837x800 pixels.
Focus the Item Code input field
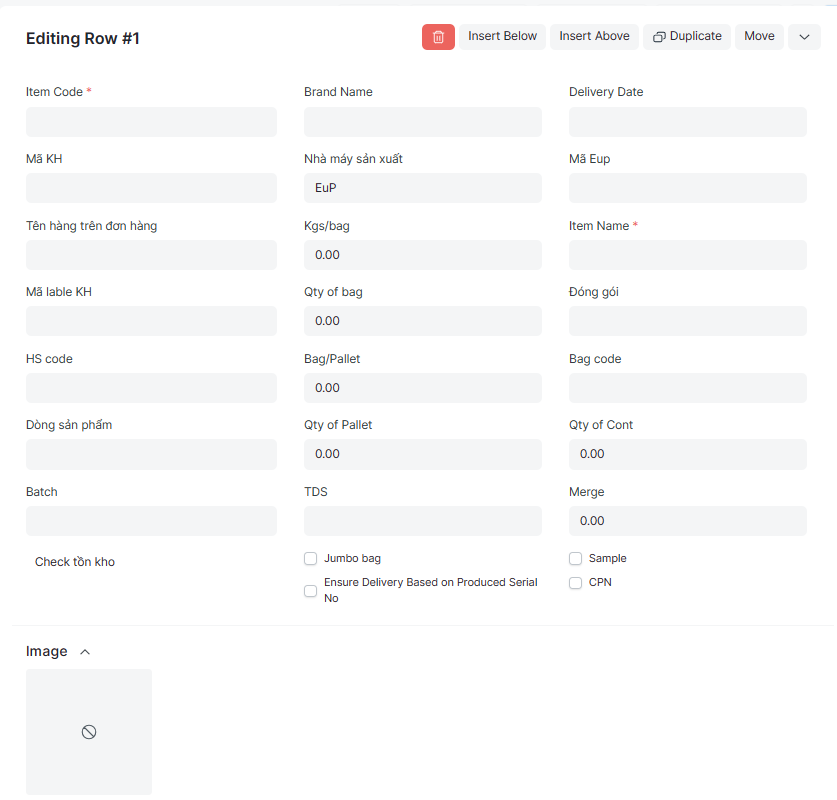[151, 122]
